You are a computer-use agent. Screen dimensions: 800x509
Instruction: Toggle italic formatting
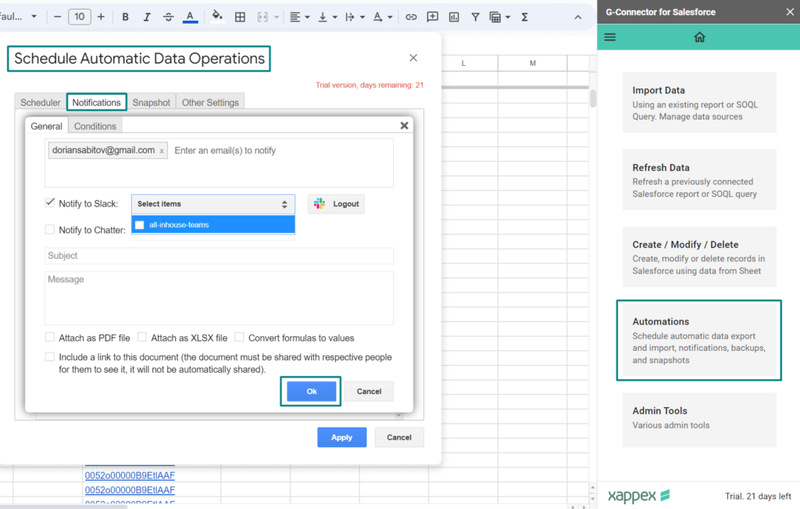coord(146,17)
